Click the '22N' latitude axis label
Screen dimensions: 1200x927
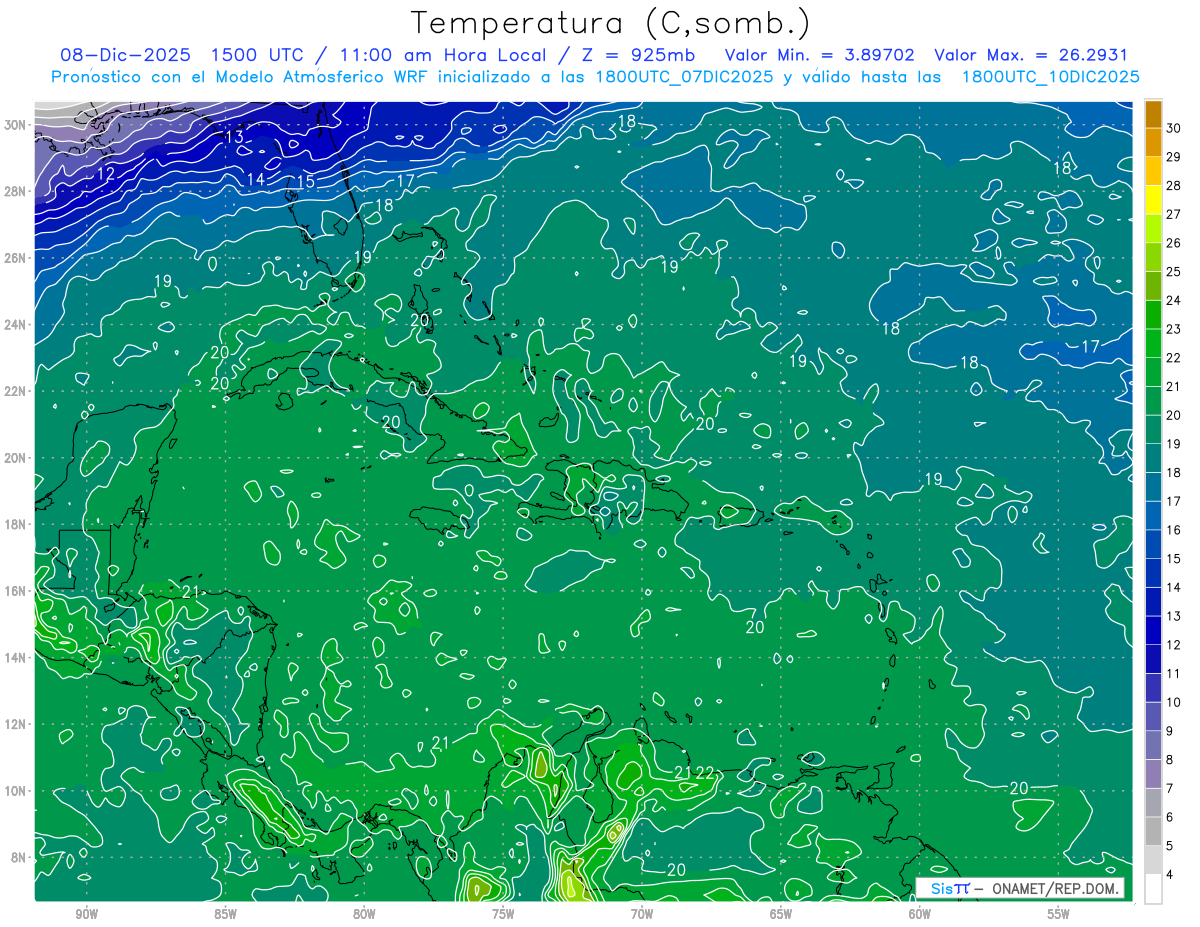pos(15,391)
